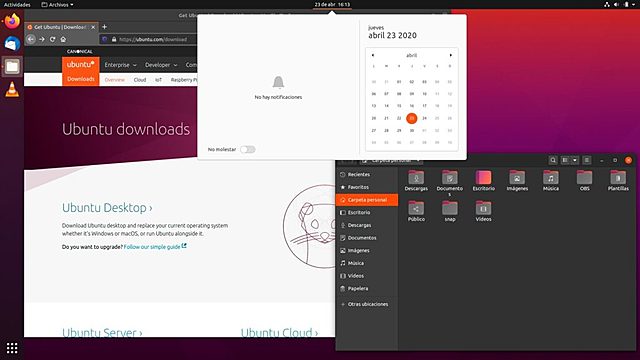The height and width of the screenshot is (360, 640).
Task: Select day 15 in the calendar
Action: click(x=399, y=106)
